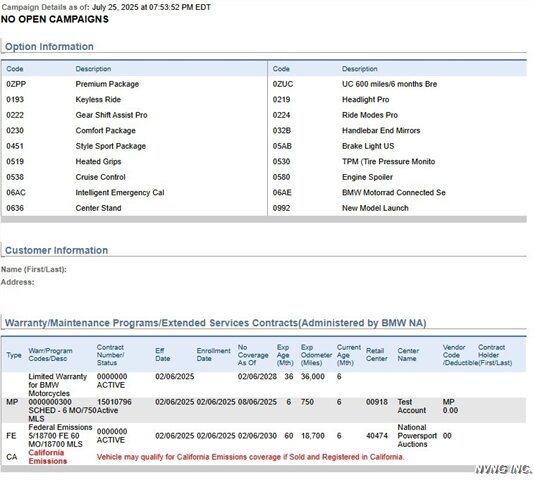Click the Enrollment Date column header
Screen dimensions: 533x480
[x=213, y=355]
